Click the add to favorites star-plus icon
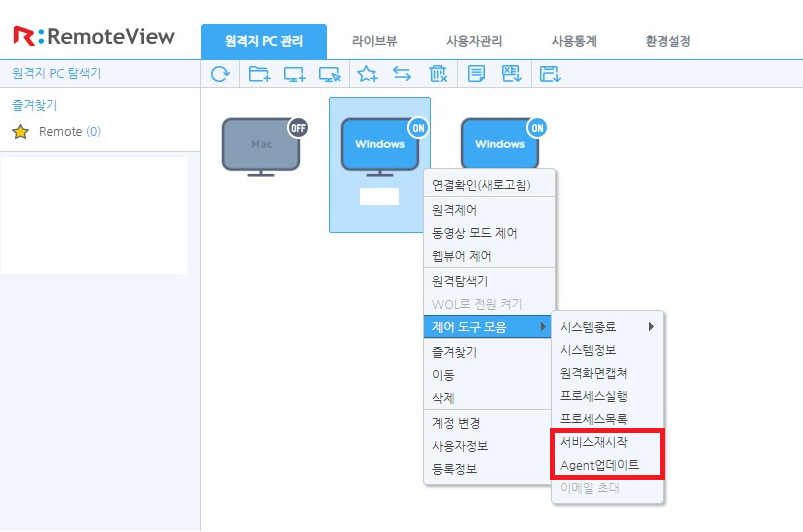Viewport: 803px width, 532px height. click(x=367, y=73)
